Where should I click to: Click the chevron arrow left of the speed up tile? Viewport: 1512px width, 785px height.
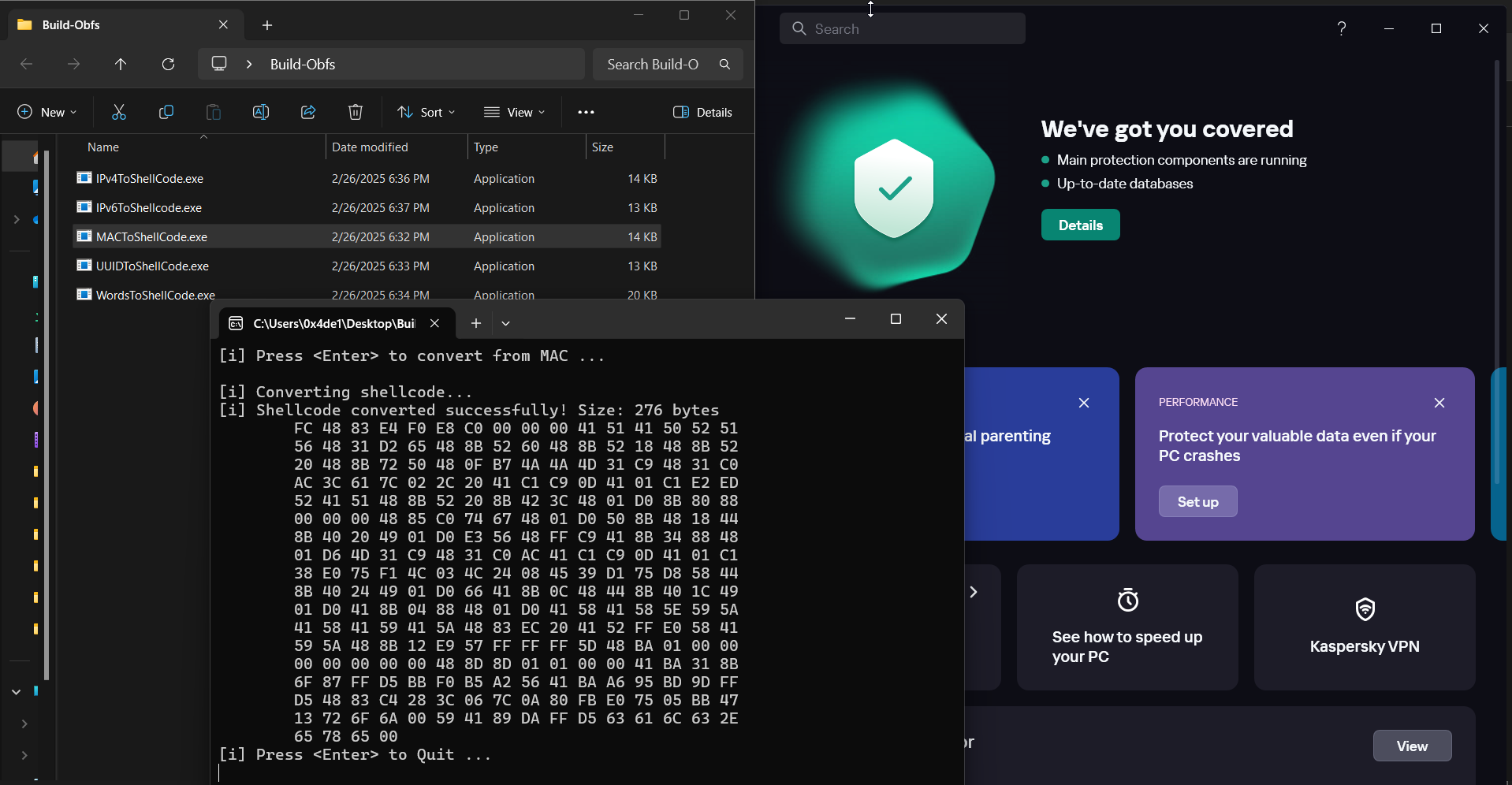point(974,592)
